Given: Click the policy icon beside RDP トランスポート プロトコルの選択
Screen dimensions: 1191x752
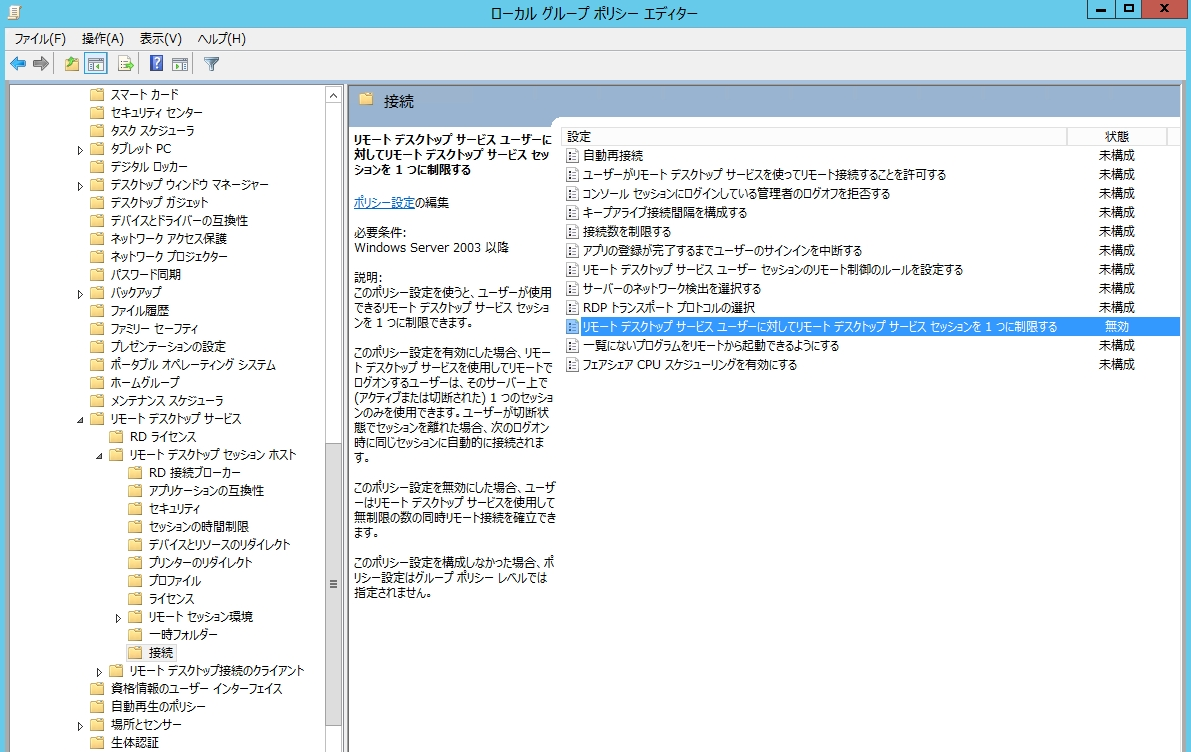Looking at the screenshot, I should (x=573, y=308).
